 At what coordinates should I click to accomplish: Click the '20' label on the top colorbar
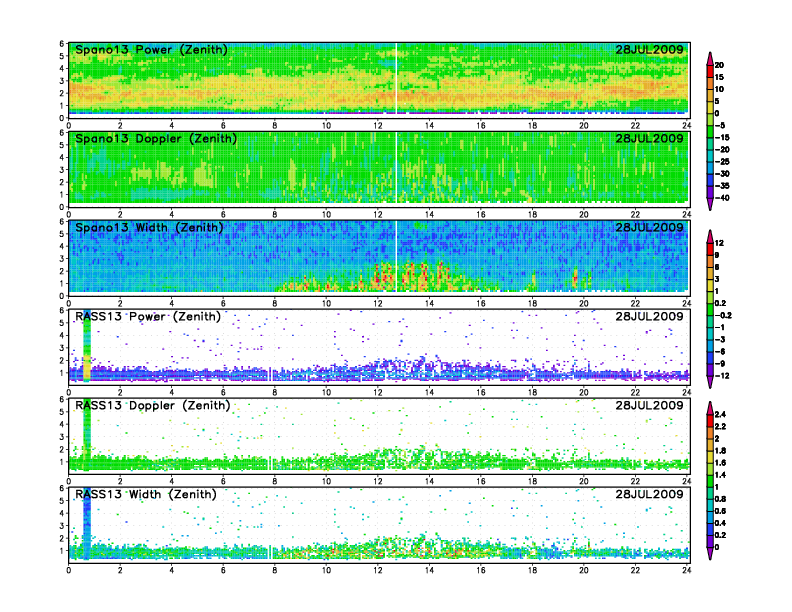(719, 65)
